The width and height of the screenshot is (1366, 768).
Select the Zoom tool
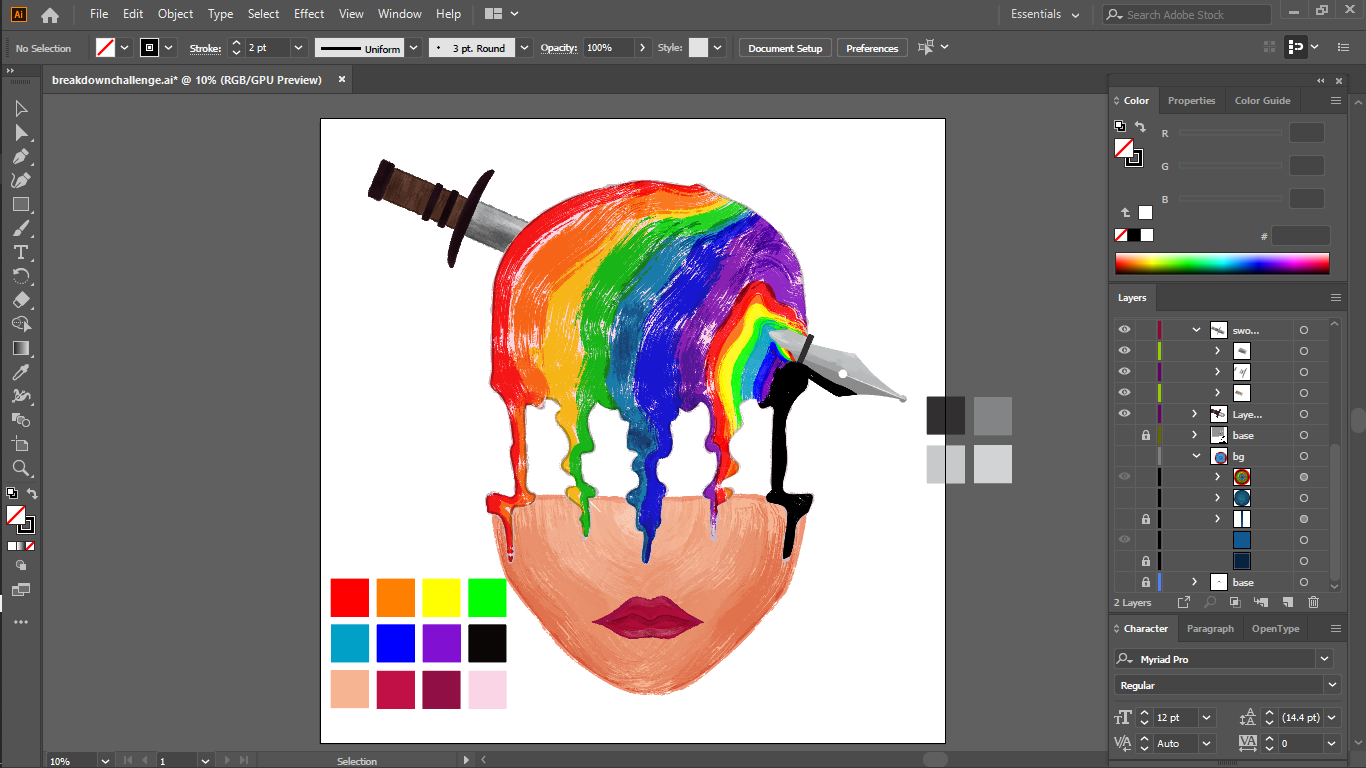[x=21, y=468]
